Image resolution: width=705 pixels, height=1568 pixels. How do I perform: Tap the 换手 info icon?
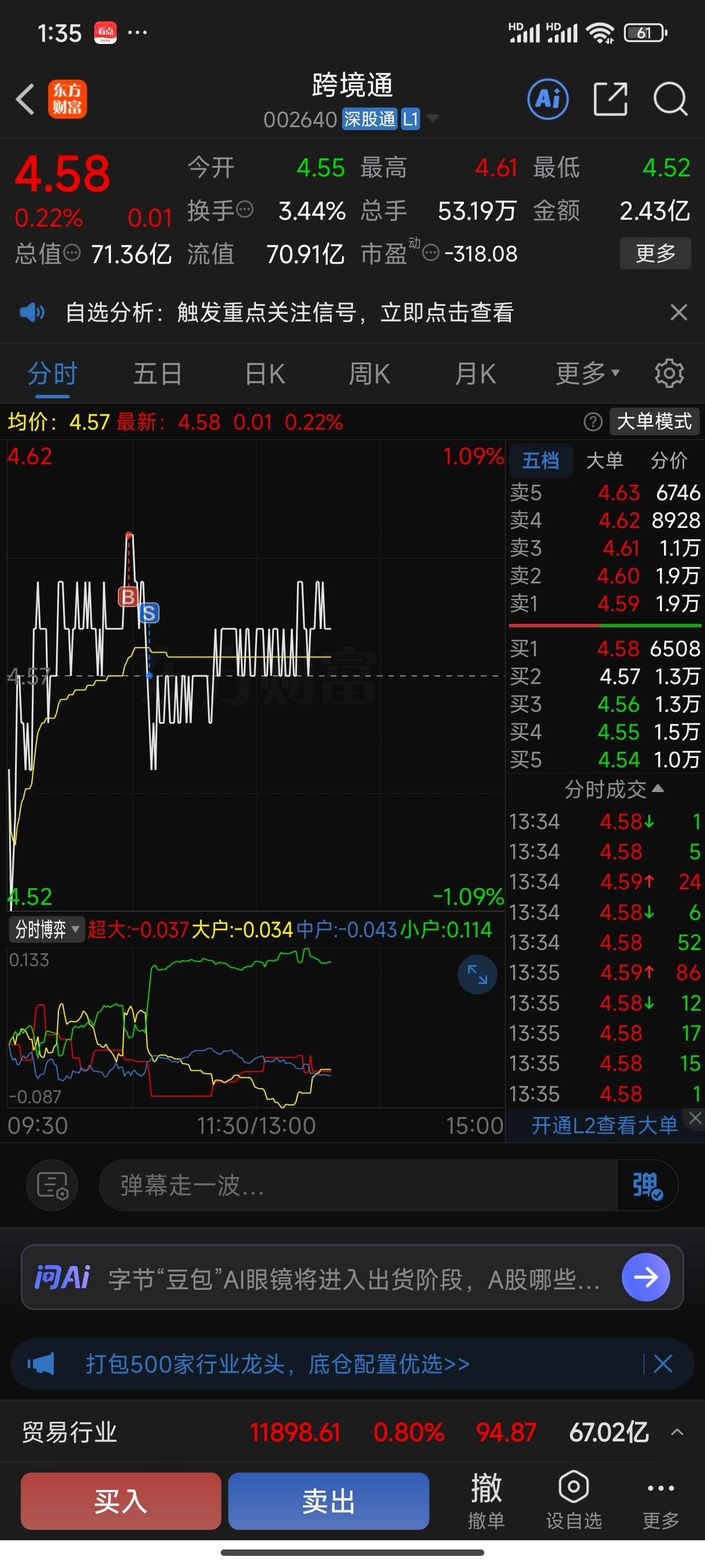pyautogui.click(x=244, y=209)
